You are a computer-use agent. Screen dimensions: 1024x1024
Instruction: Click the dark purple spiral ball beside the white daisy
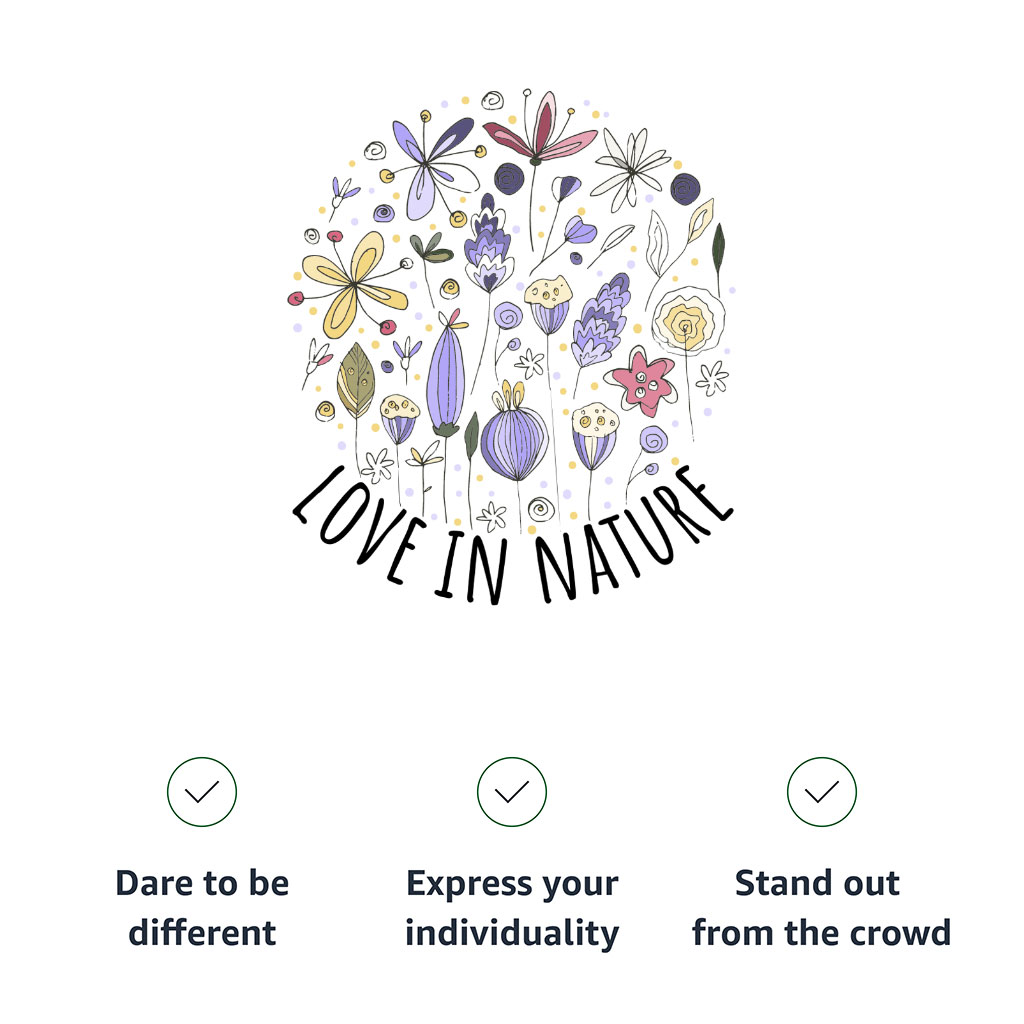coord(684,189)
